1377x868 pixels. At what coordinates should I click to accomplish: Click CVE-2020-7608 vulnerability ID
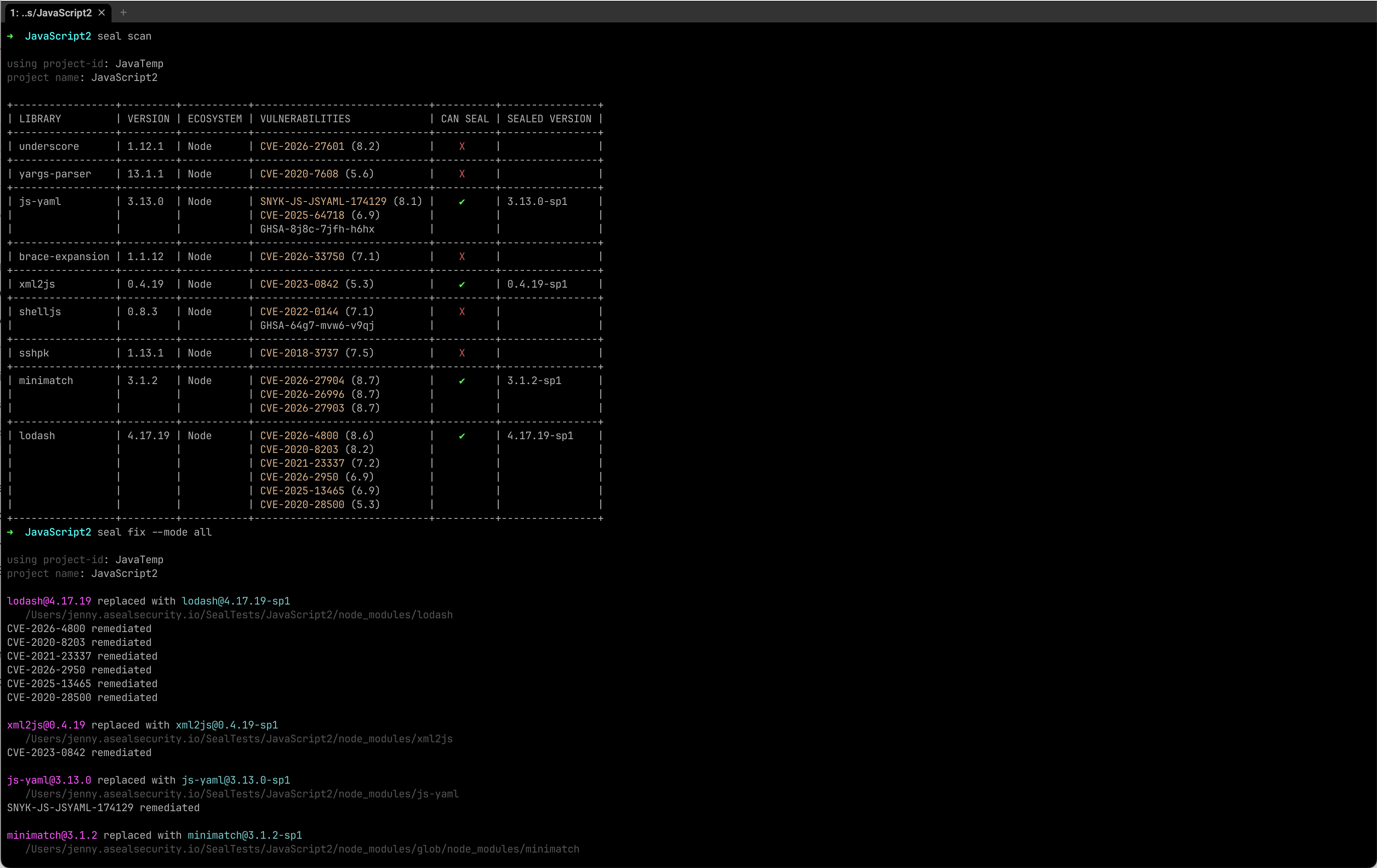pyautogui.click(x=299, y=174)
